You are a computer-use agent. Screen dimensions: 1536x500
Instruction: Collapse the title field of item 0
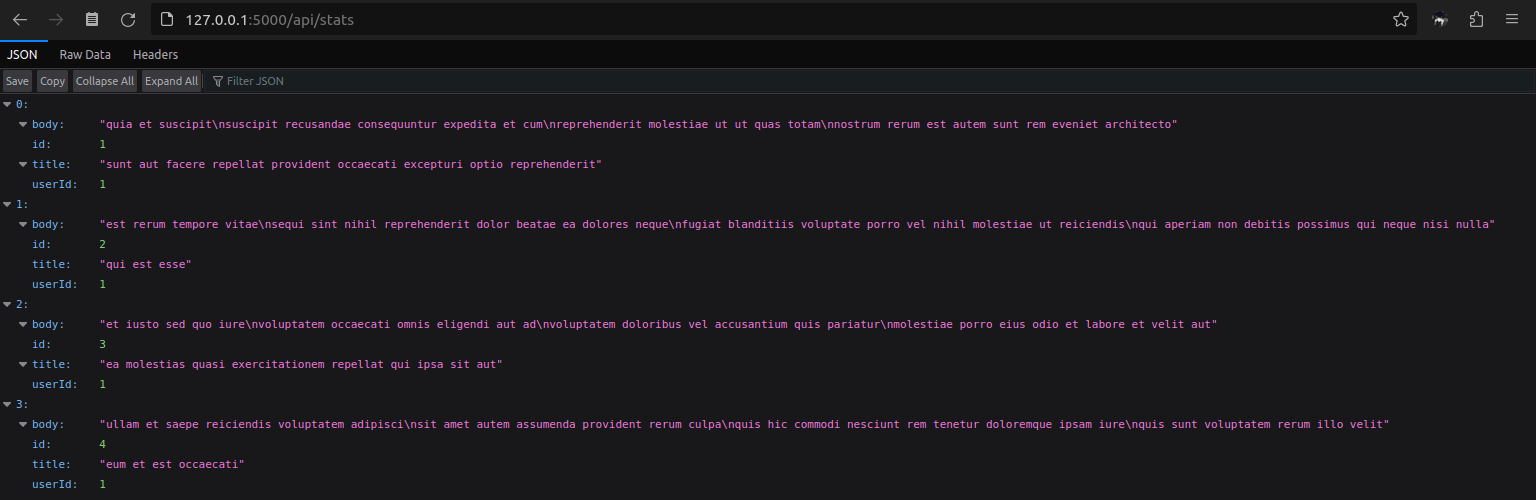(x=23, y=164)
